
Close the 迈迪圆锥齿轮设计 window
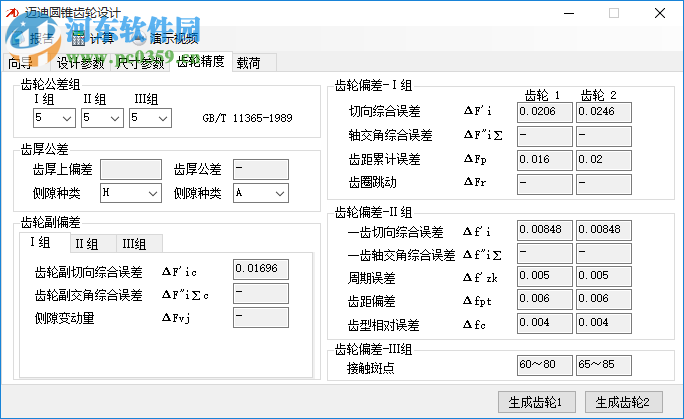point(660,13)
